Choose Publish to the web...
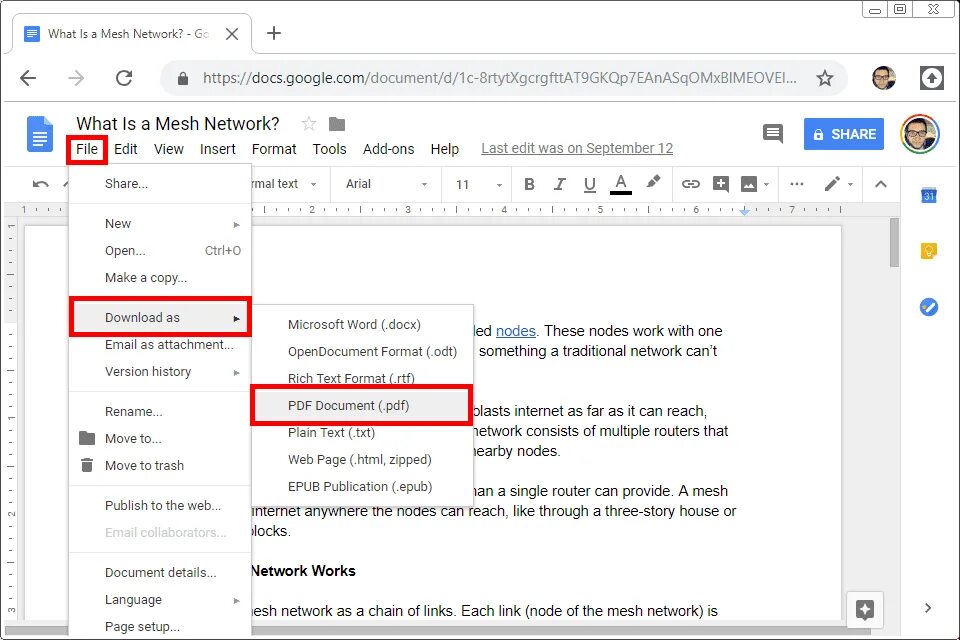Viewport: 960px width, 640px height. coord(160,505)
